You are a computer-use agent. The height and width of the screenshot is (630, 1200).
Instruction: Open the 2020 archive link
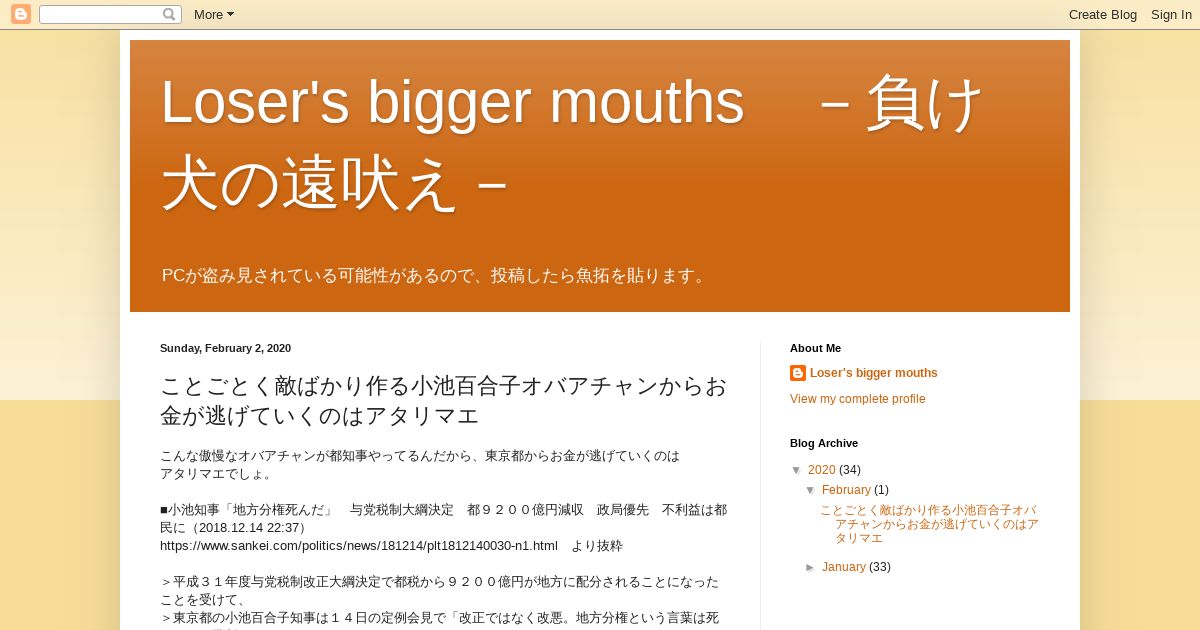pos(822,470)
